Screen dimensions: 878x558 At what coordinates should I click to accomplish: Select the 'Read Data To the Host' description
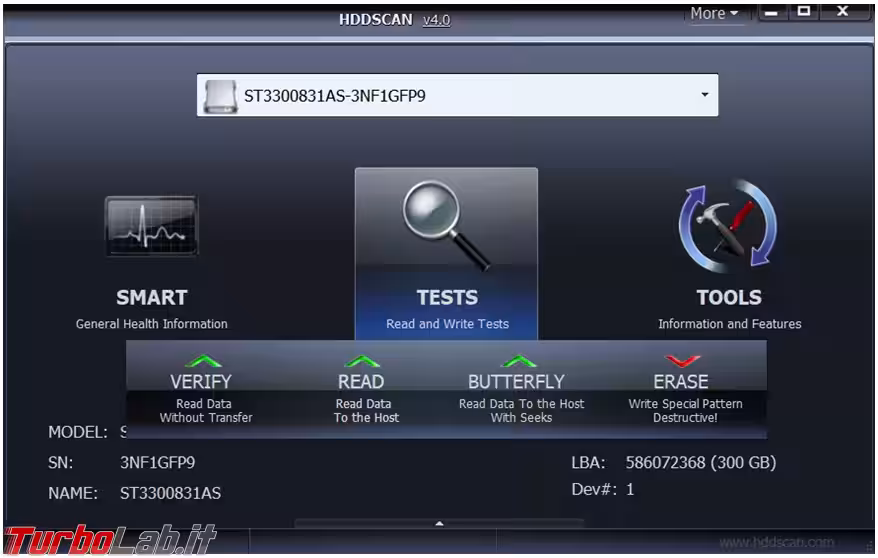click(366, 411)
